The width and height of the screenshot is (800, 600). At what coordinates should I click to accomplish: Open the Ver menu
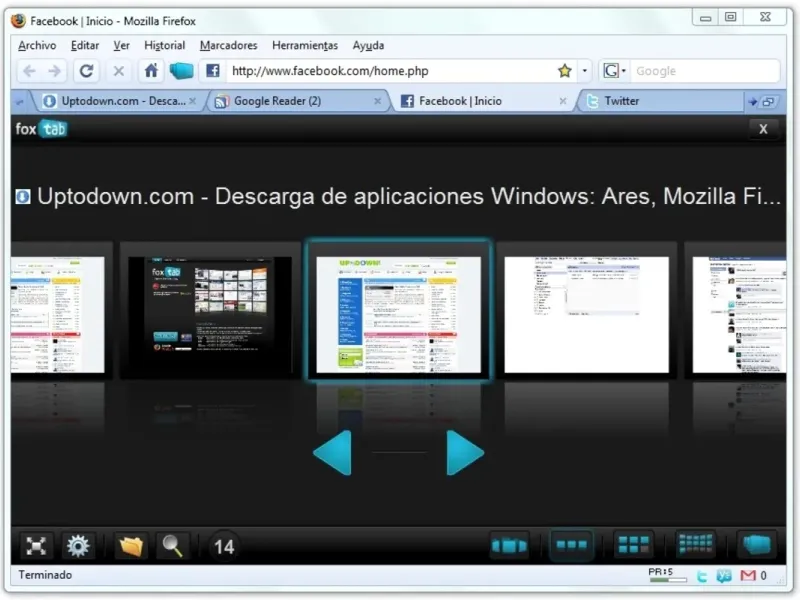click(121, 45)
